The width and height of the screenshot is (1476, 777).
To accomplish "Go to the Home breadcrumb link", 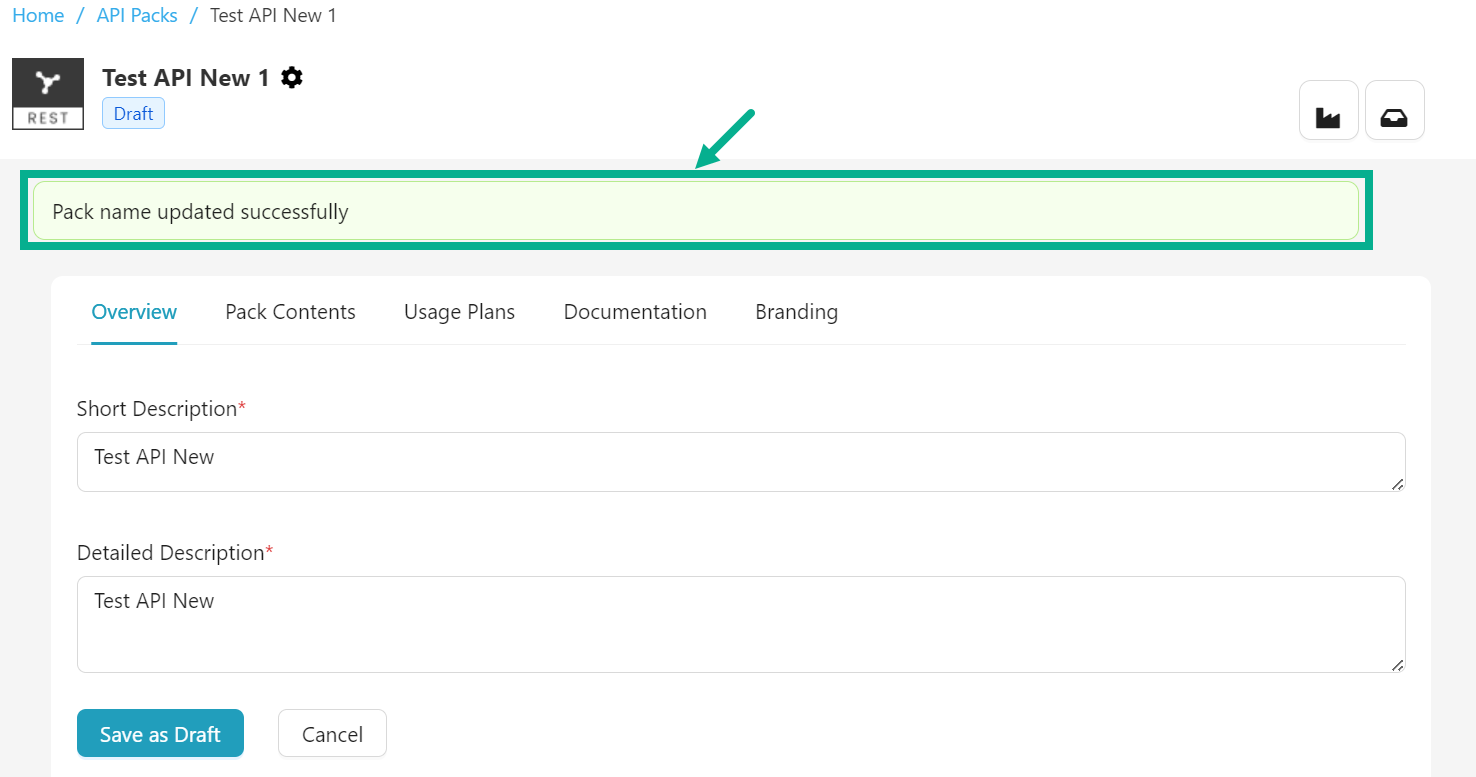I will coord(38,16).
